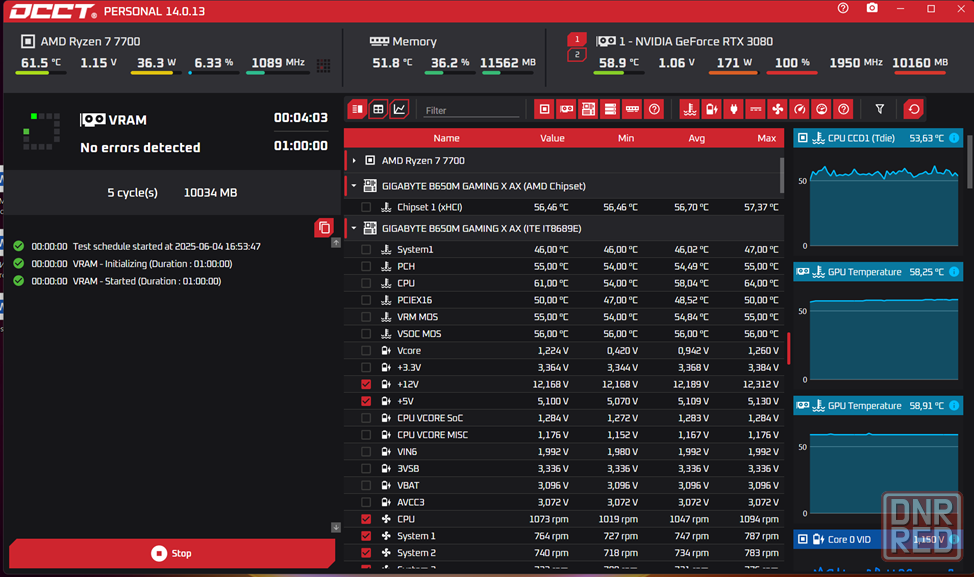Screen dimensions: 974x577
Task: Filter sensors by usage dial icon
Action: pyautogui.click(x=821, y=109)
